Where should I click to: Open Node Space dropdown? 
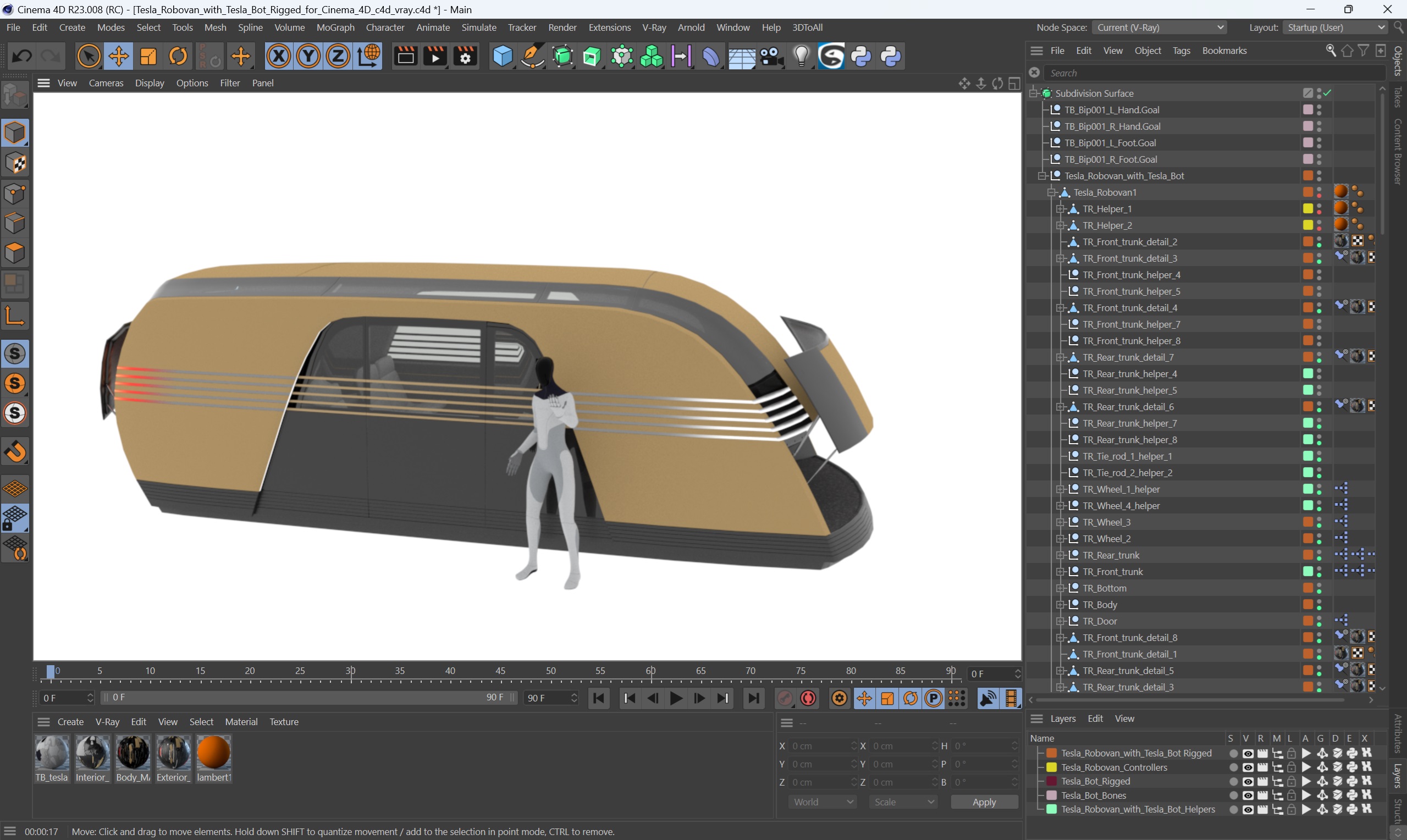coord(1159,27)
